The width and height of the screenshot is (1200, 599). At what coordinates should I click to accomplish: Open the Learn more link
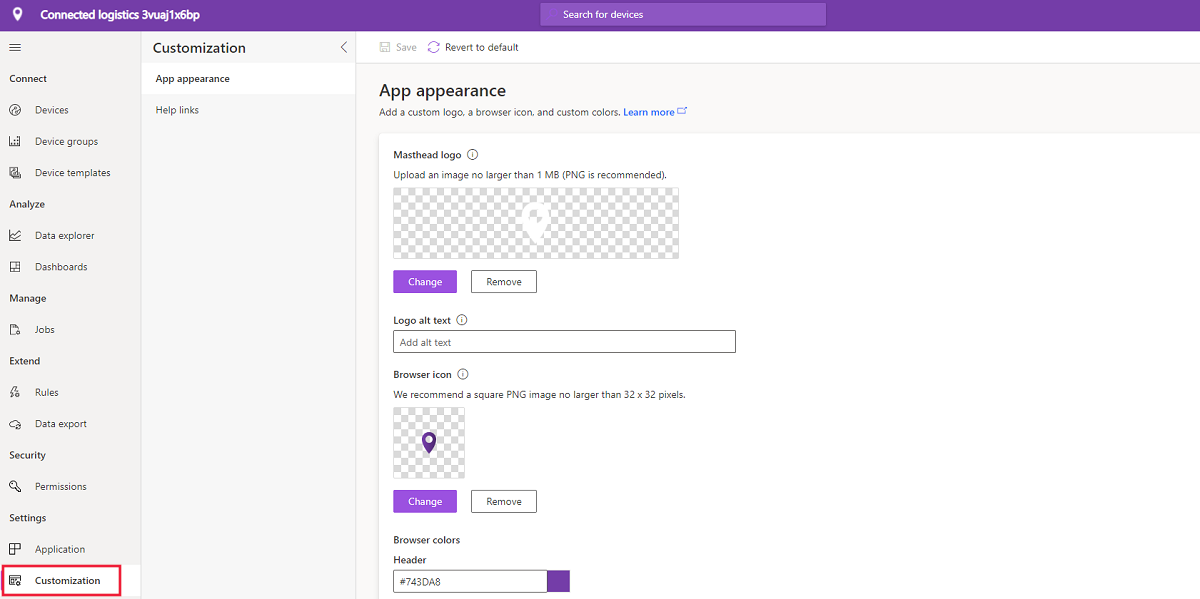click(x=649, y=112)
